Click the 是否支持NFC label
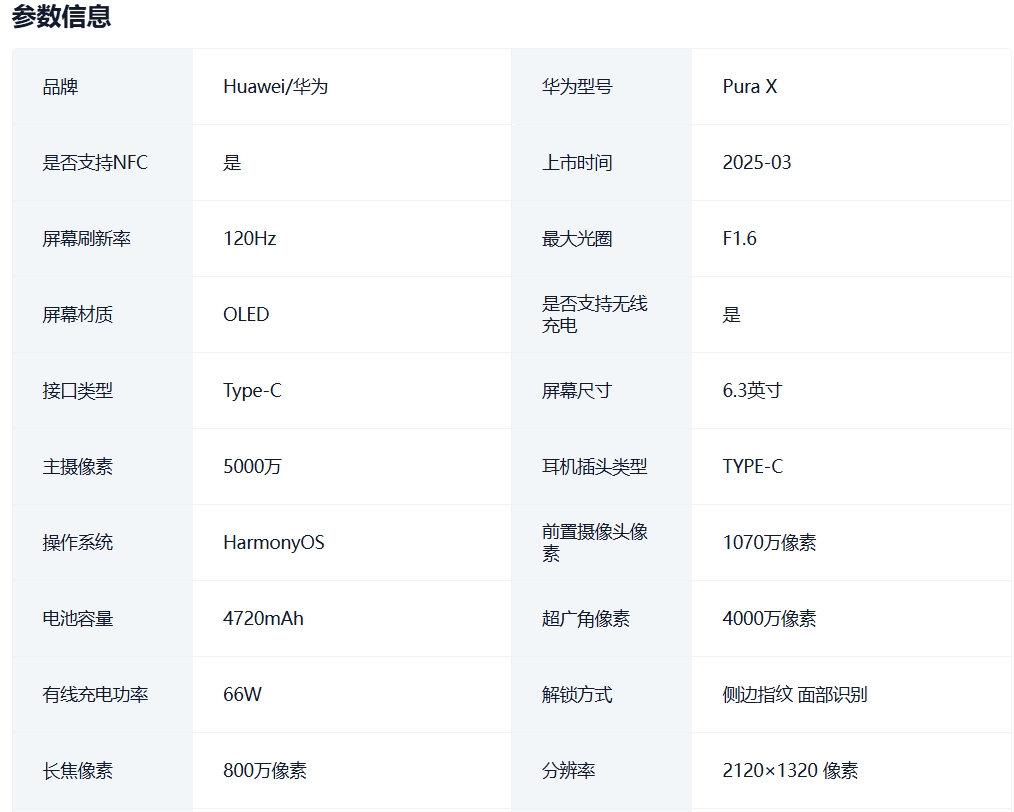The height and width of the screenshot is (812, 1014). tap(95, 162)
